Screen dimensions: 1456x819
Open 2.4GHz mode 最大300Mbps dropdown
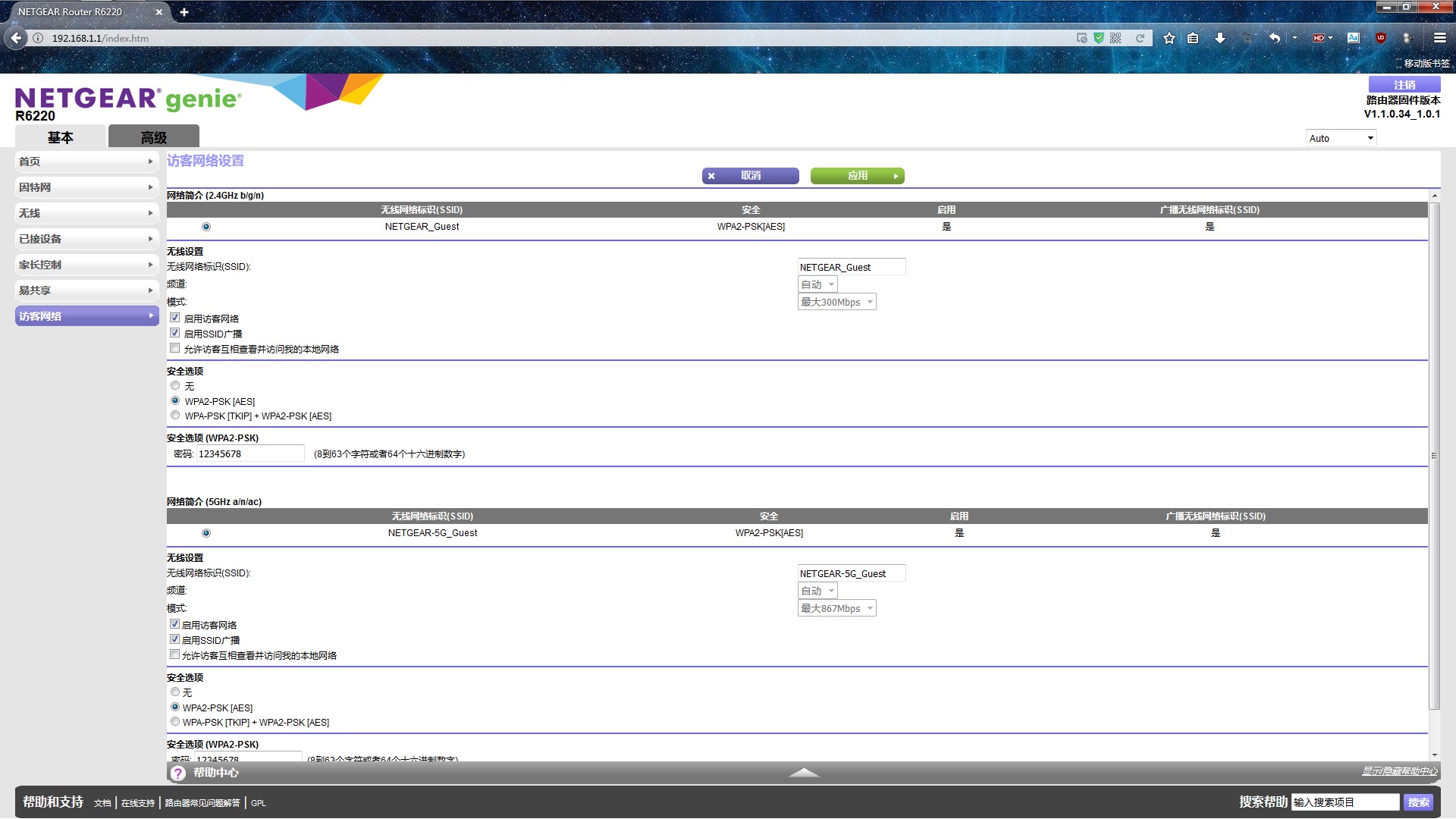tap(836, 302)
